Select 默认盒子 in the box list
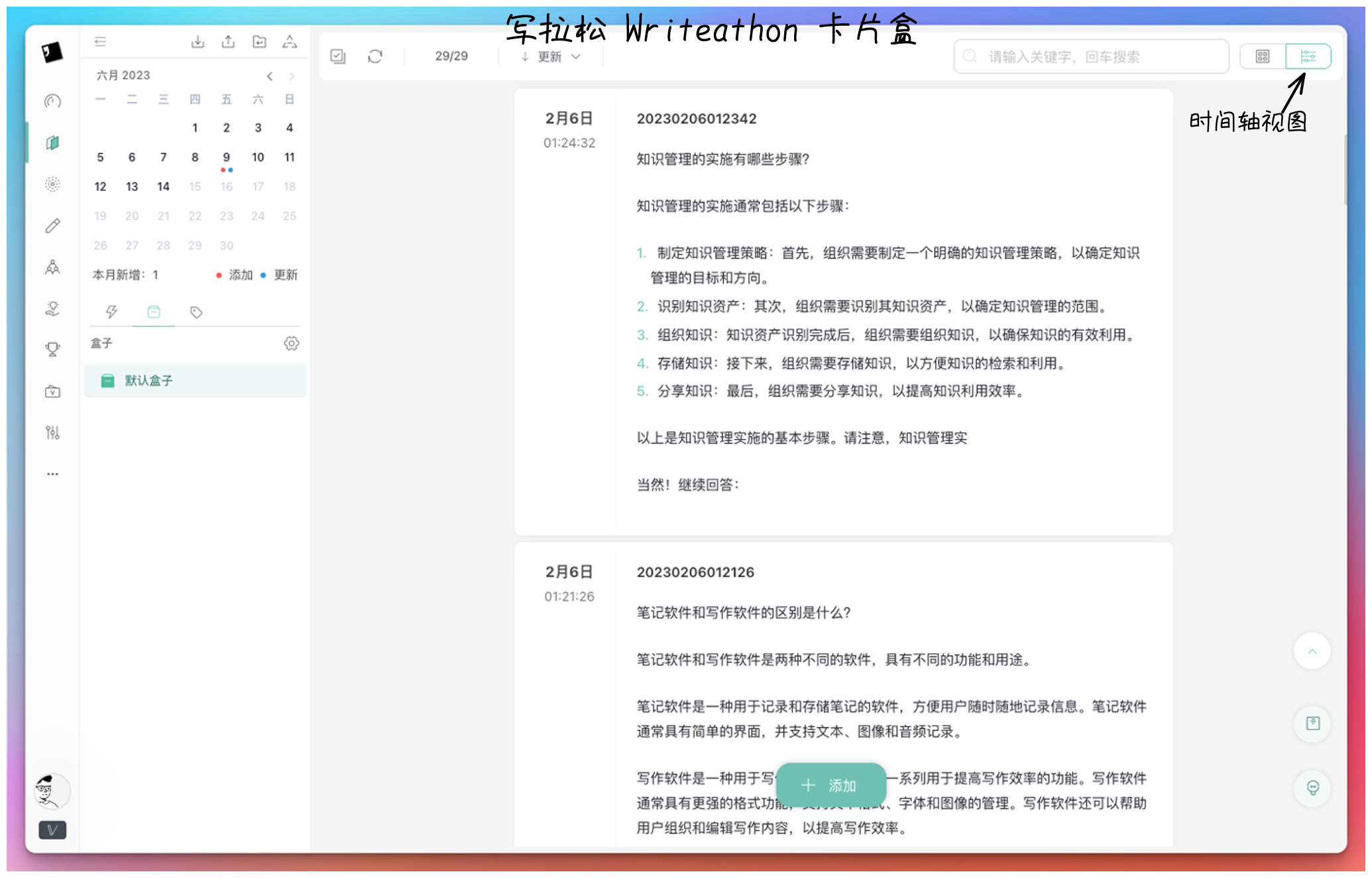1372x878 pixels. coord(195,381)
